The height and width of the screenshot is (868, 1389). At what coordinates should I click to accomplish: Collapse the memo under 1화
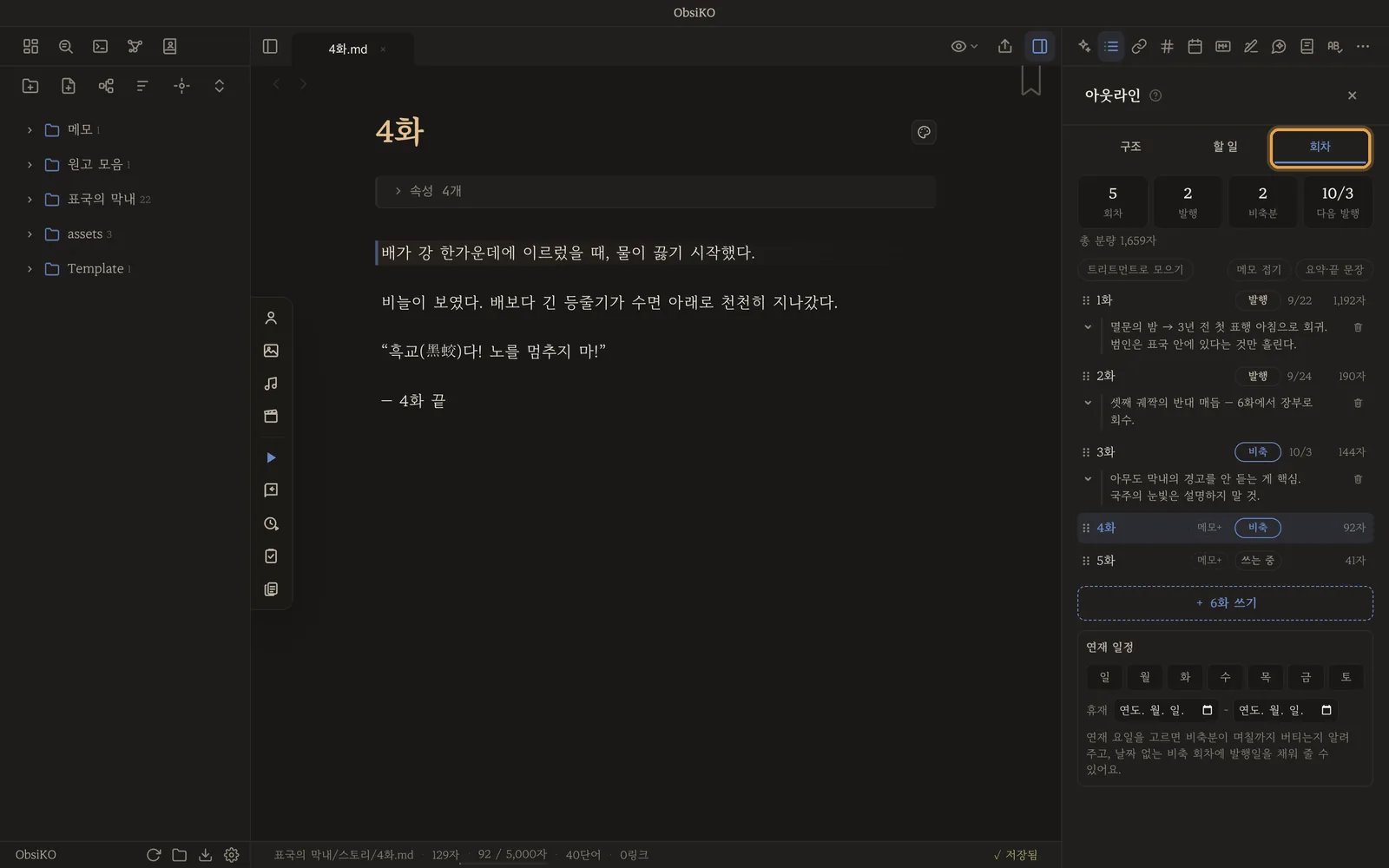(1088, 327)
